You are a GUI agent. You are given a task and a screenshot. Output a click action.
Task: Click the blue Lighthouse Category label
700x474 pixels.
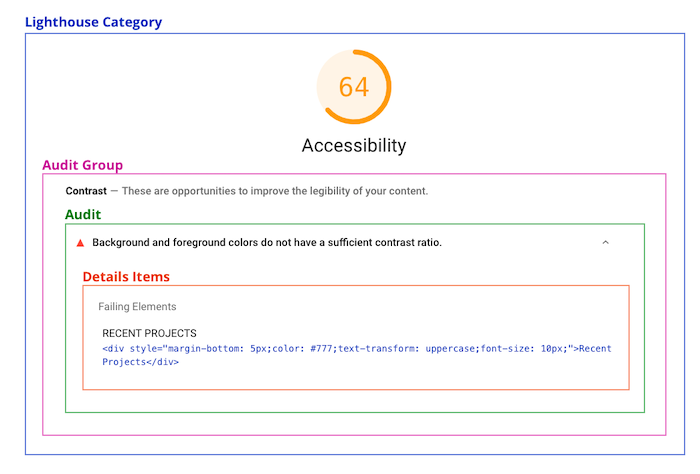(93, 22)
